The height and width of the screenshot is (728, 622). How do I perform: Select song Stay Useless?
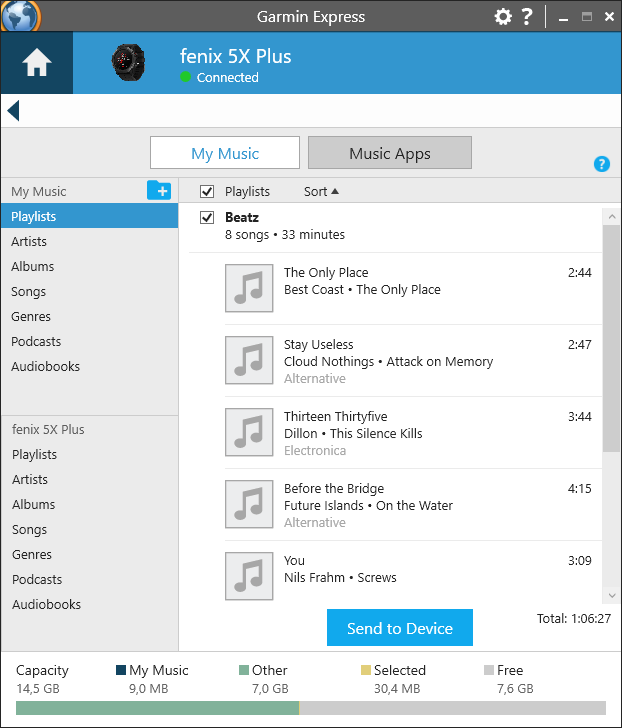coord(414,361)
